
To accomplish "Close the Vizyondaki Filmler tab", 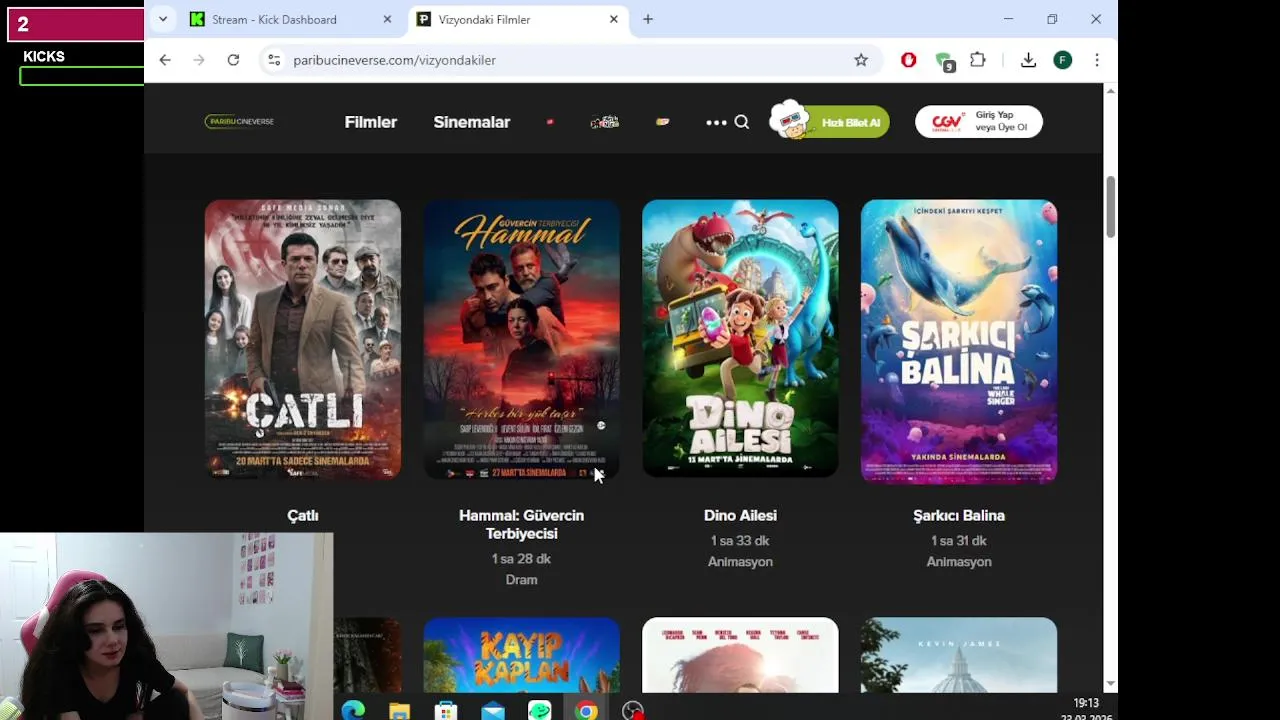I will point(613,19).
